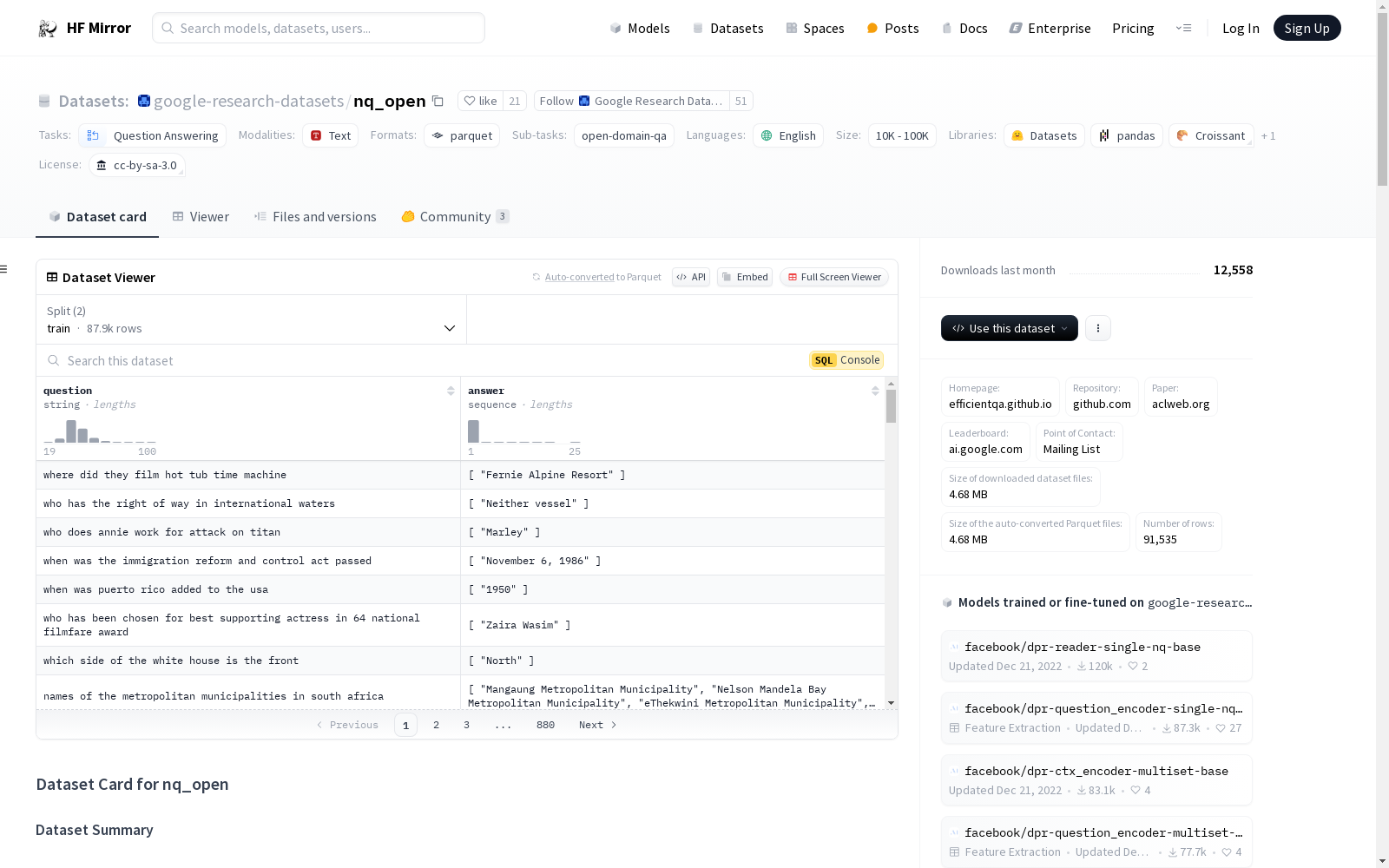Open the Use this dataset dropdown
1389x868 pixels.
1010,328
